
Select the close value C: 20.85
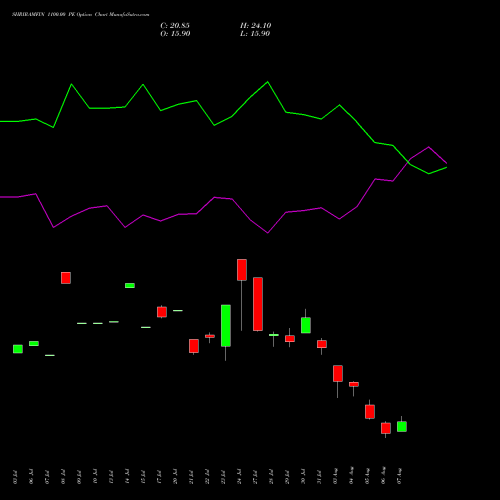click(175, 26)
